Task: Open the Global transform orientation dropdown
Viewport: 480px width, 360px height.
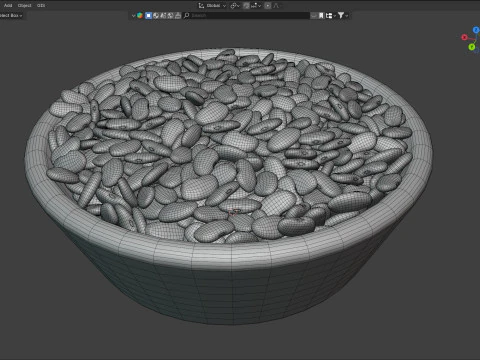Action: click(x=212, y=6)
